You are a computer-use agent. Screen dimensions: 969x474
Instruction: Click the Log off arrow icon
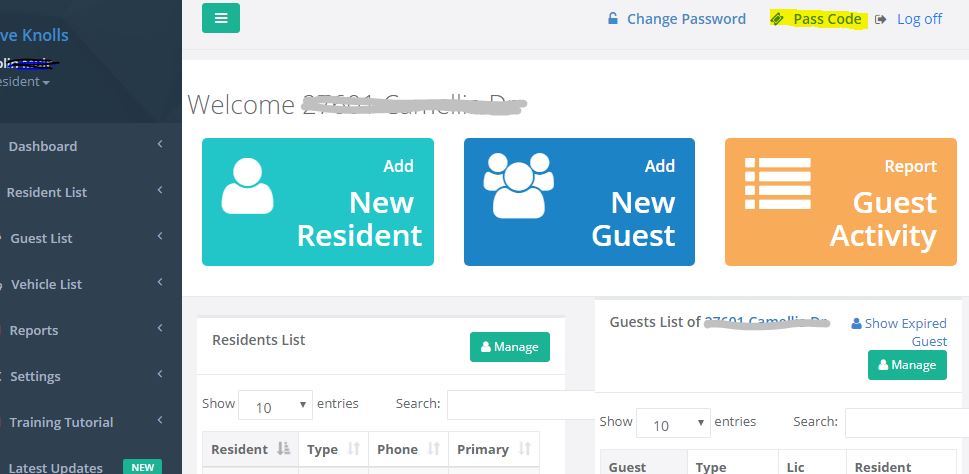(881, 19)
